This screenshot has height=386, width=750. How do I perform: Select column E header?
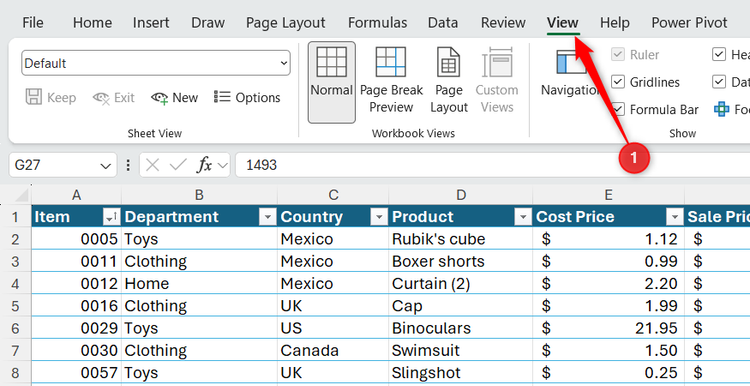click(x=608, y=195)
